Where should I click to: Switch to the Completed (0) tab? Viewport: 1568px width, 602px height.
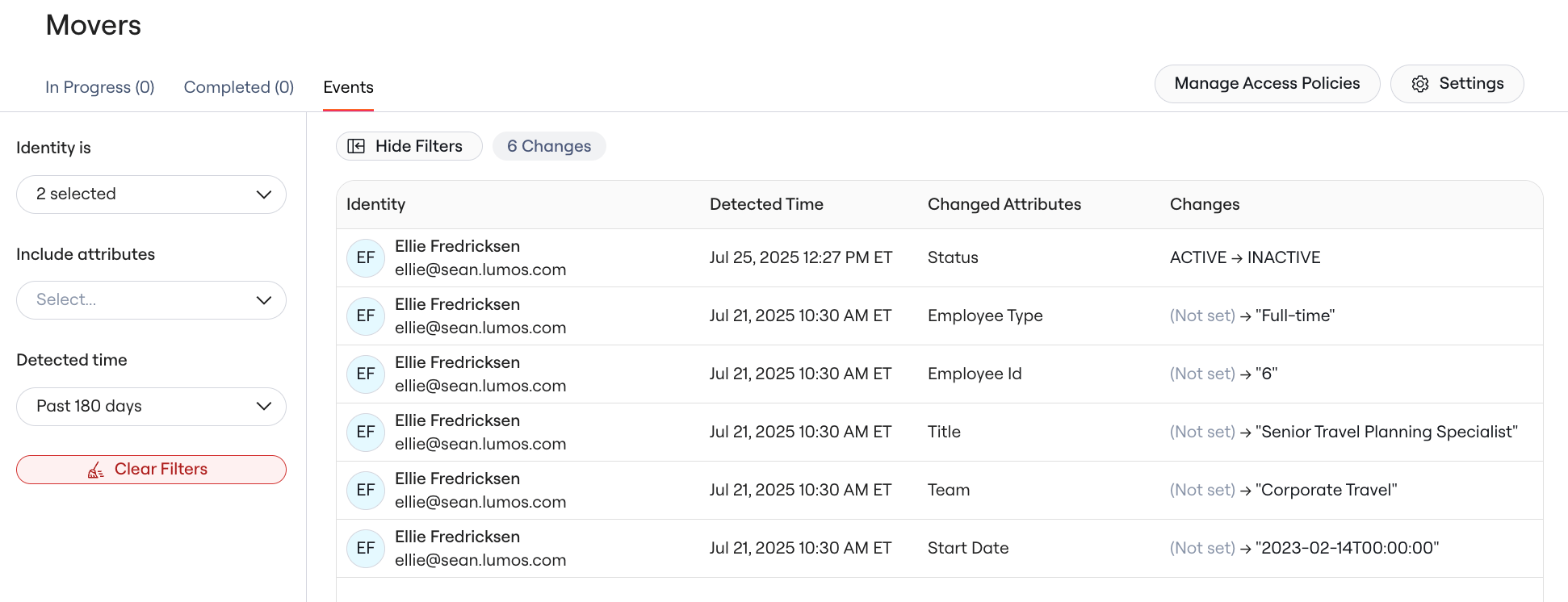point(239,87)
